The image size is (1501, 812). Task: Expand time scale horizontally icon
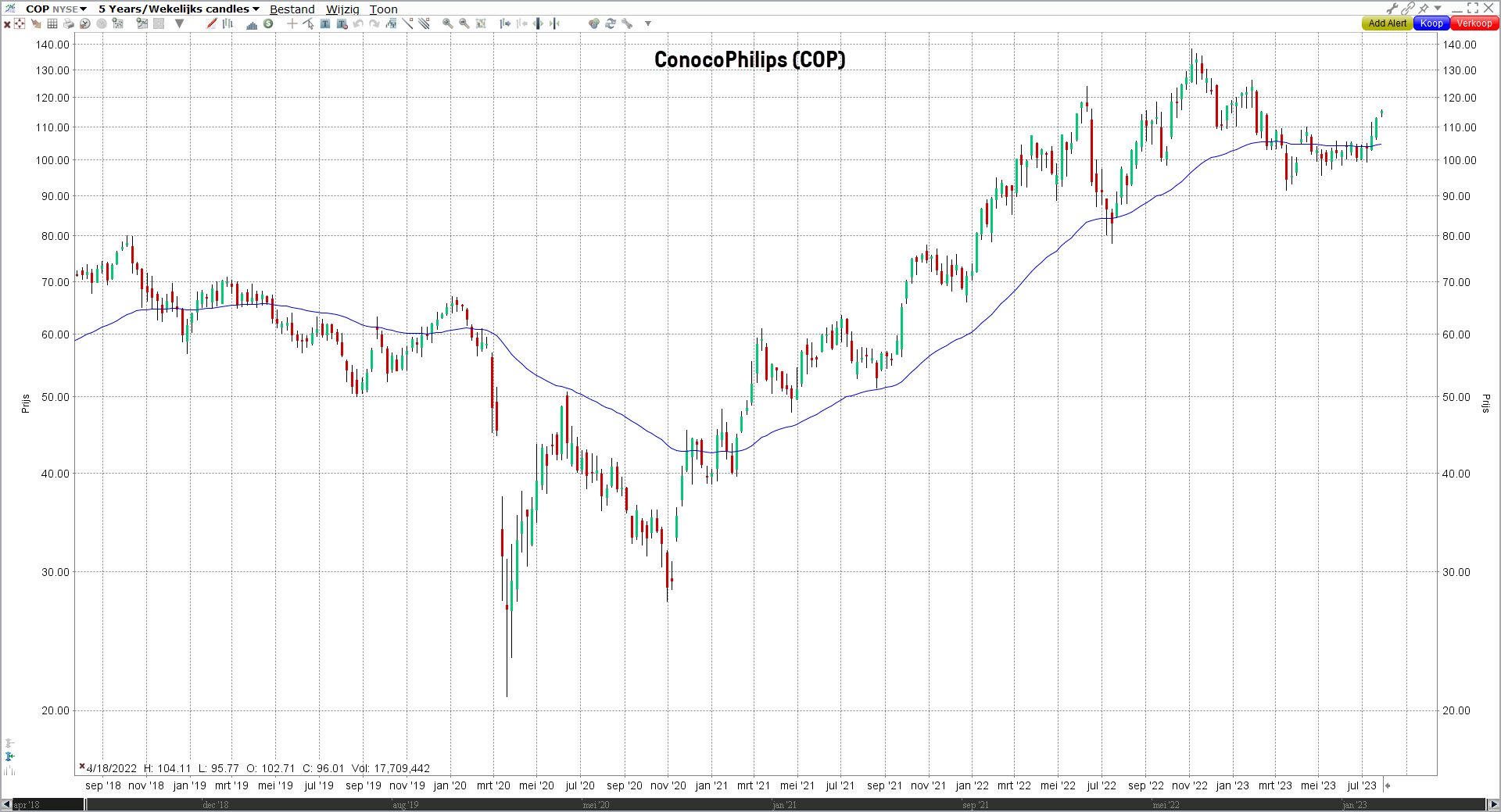pyautogui.click(x=538, y=23)
